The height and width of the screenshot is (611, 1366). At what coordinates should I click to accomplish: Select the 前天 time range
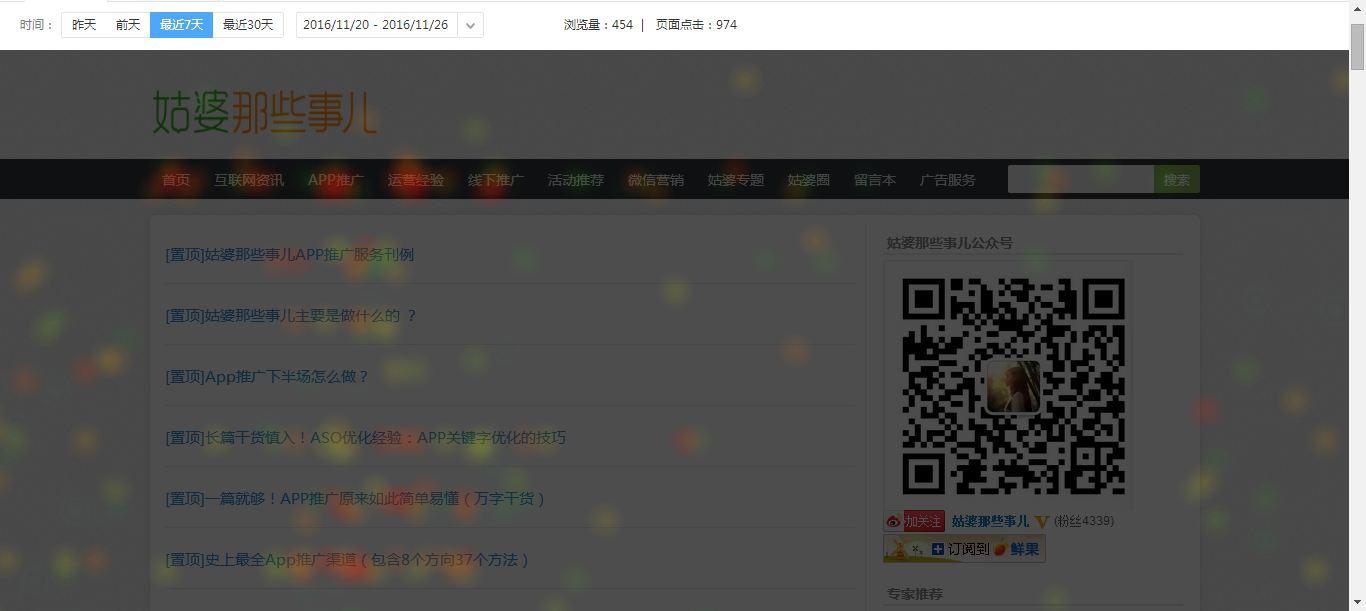point(128,25)
